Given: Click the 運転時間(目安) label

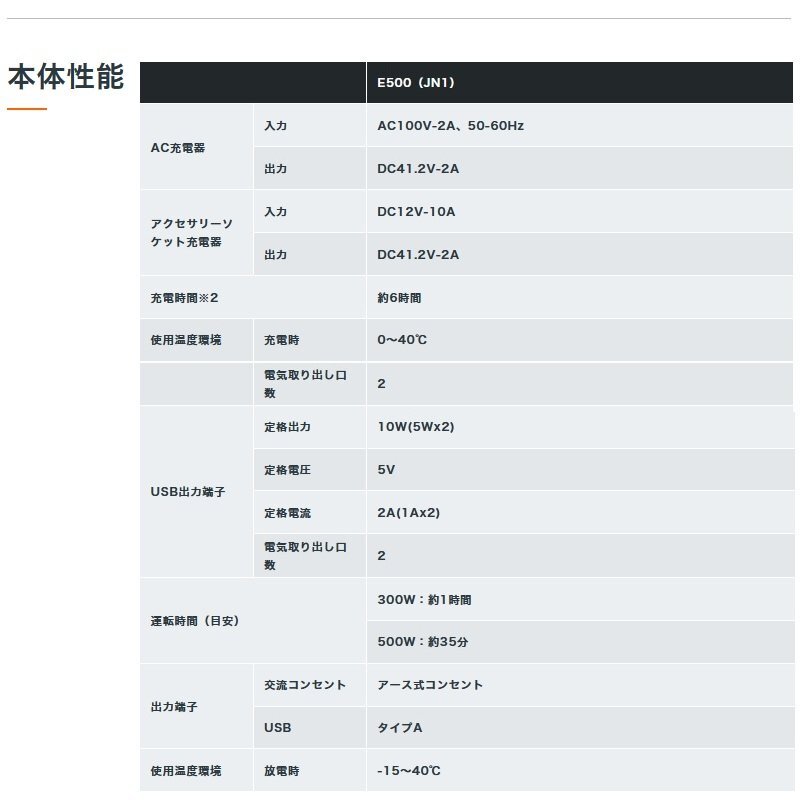Looking at the screenshot, I should click(195, 621).
